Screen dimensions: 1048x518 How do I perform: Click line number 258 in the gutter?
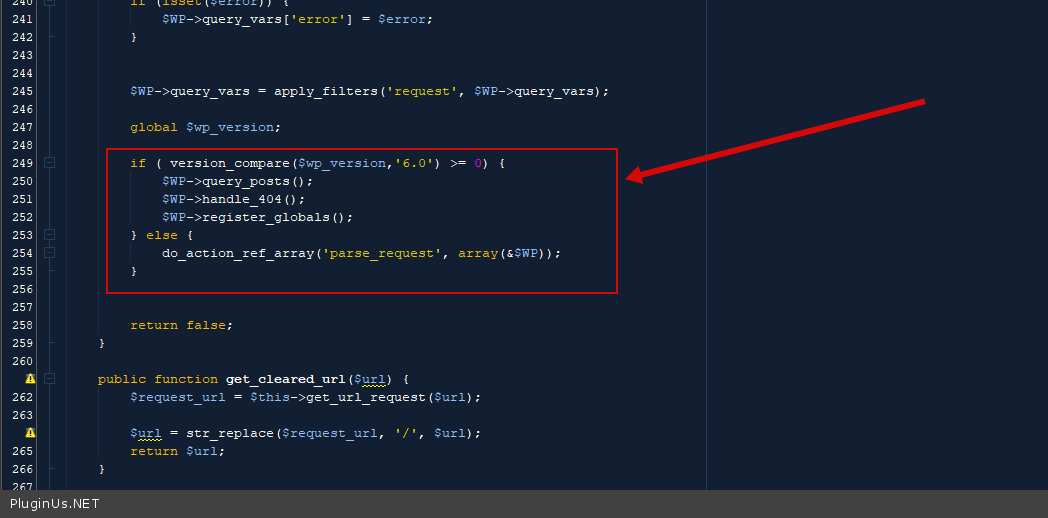coord(22,325)
